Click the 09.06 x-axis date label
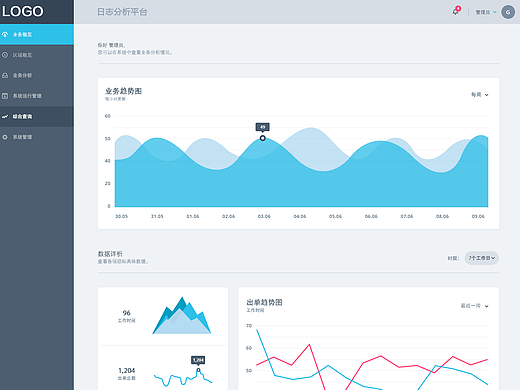Viewport: 520px width, 390px height. tap(478, 216)
